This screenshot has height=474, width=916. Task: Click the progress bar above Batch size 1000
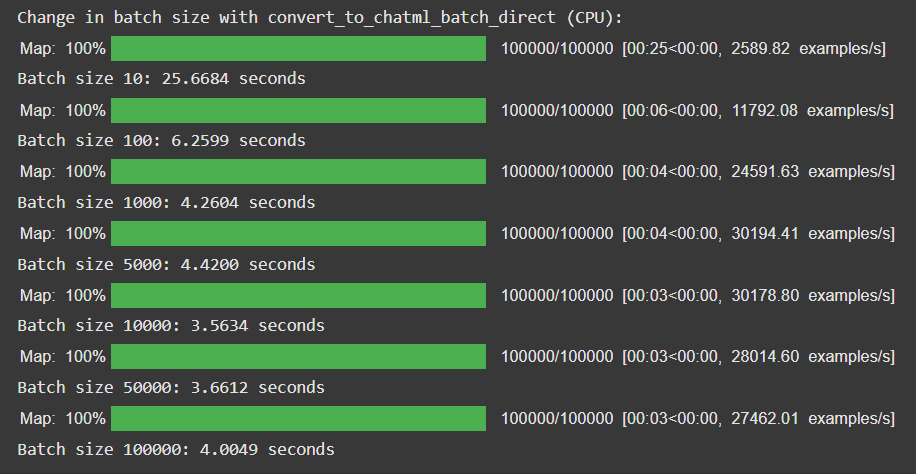point(298,172)
